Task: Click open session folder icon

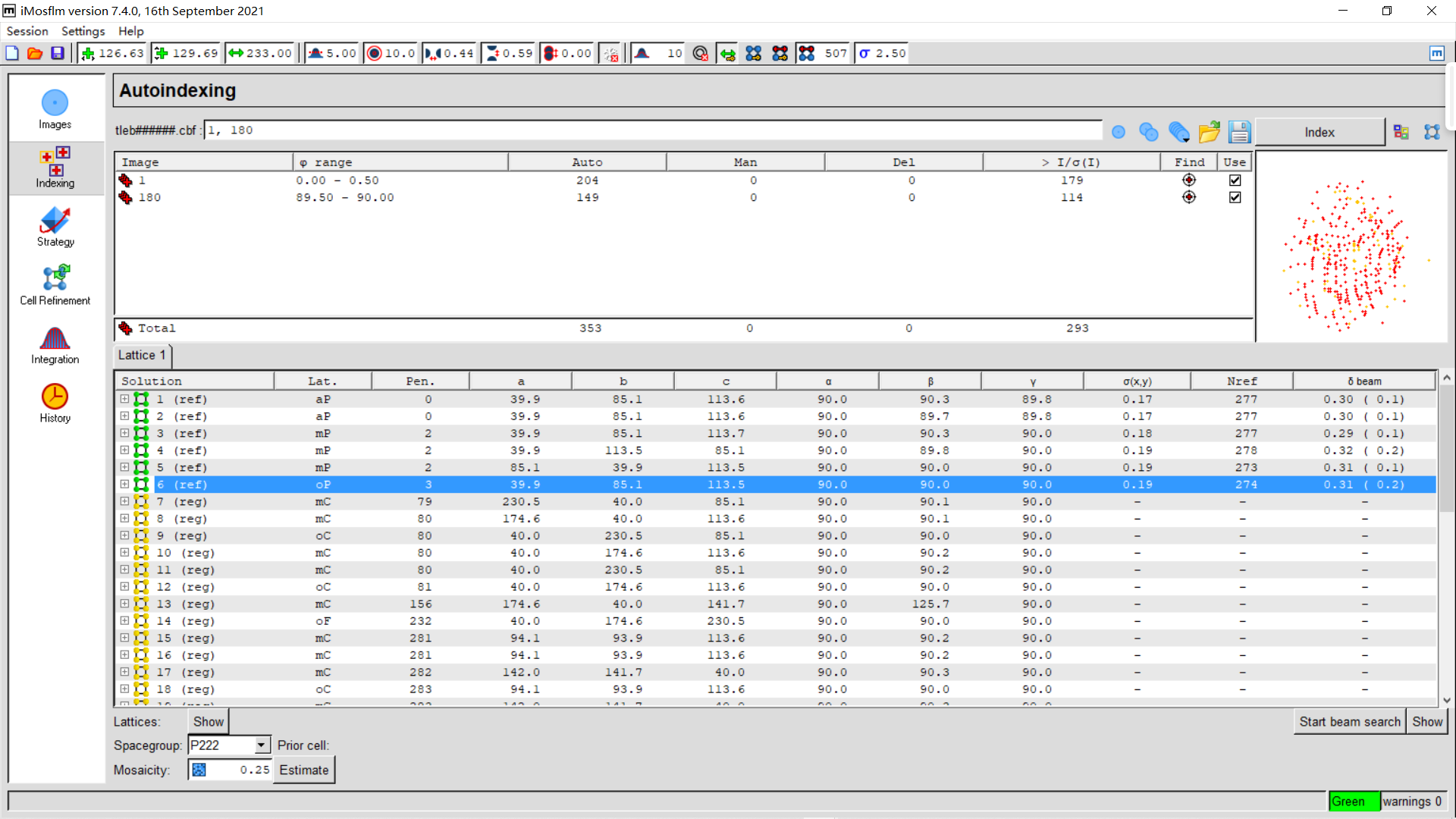Action: tap(35, 53)
